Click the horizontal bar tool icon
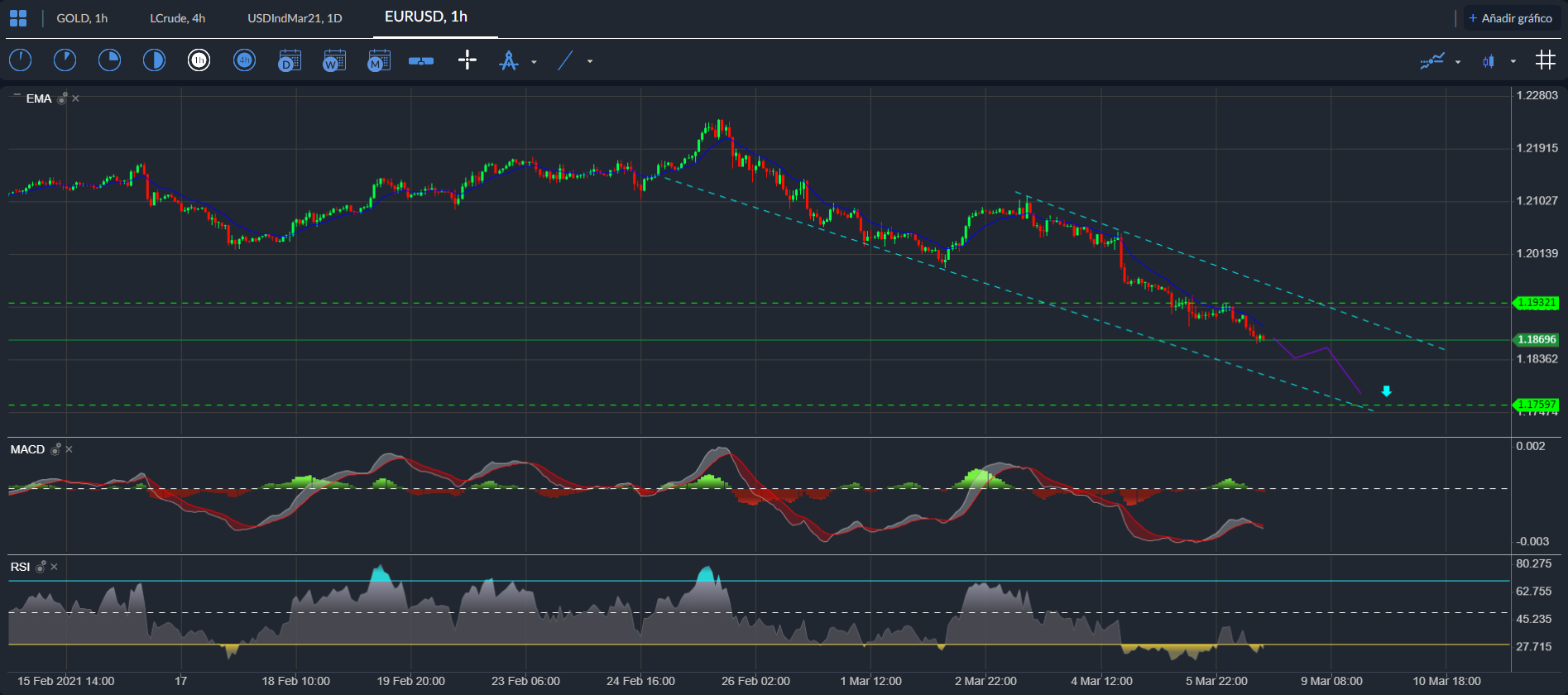The image size is (1568, 695). [421, 60]
